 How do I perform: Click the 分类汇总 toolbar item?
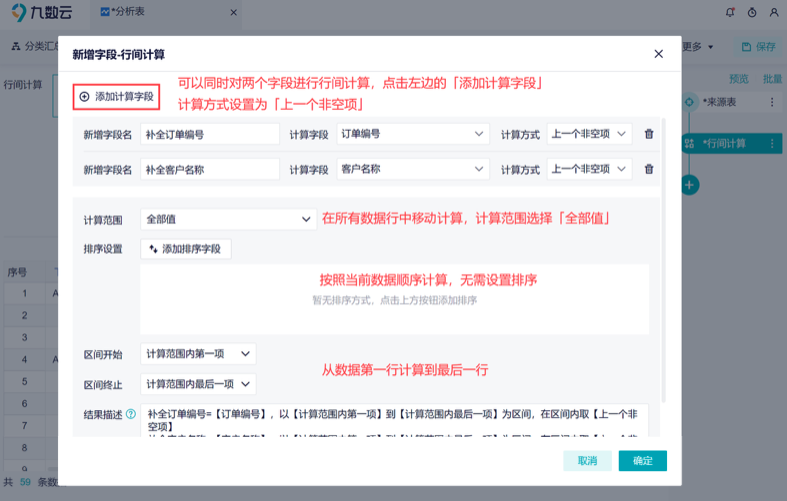(34, 47)
